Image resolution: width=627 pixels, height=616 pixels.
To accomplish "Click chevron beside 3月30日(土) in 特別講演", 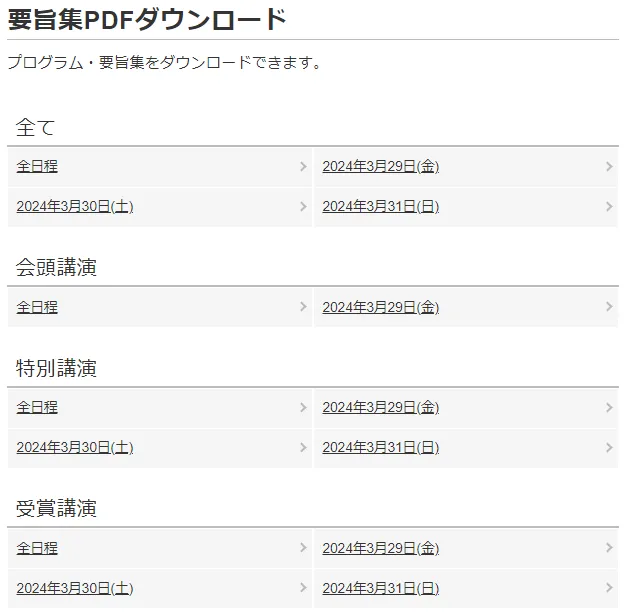I will click(303, 448).
